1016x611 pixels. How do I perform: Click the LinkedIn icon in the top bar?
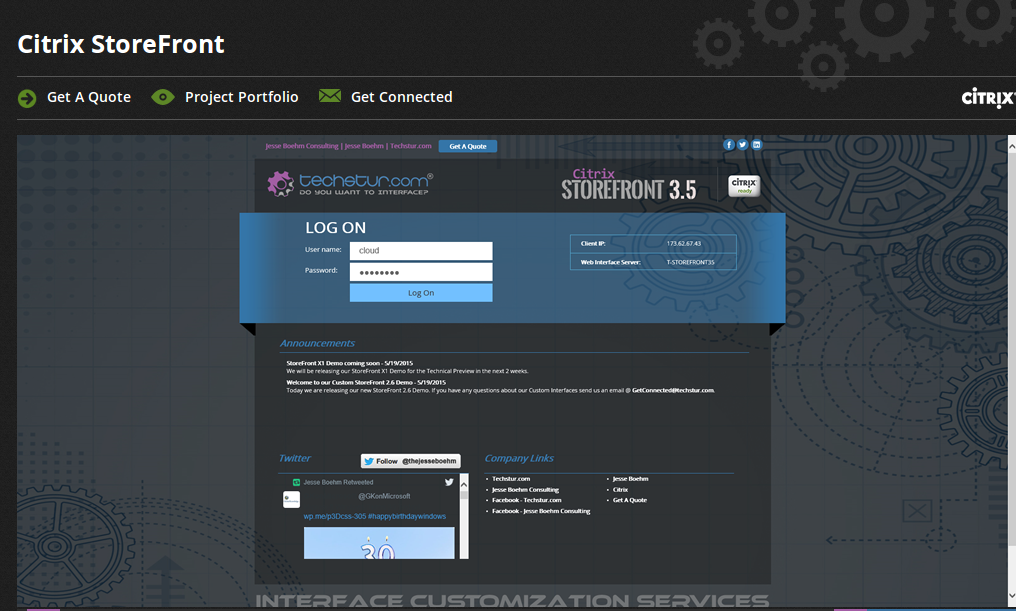tap(756, 145)
